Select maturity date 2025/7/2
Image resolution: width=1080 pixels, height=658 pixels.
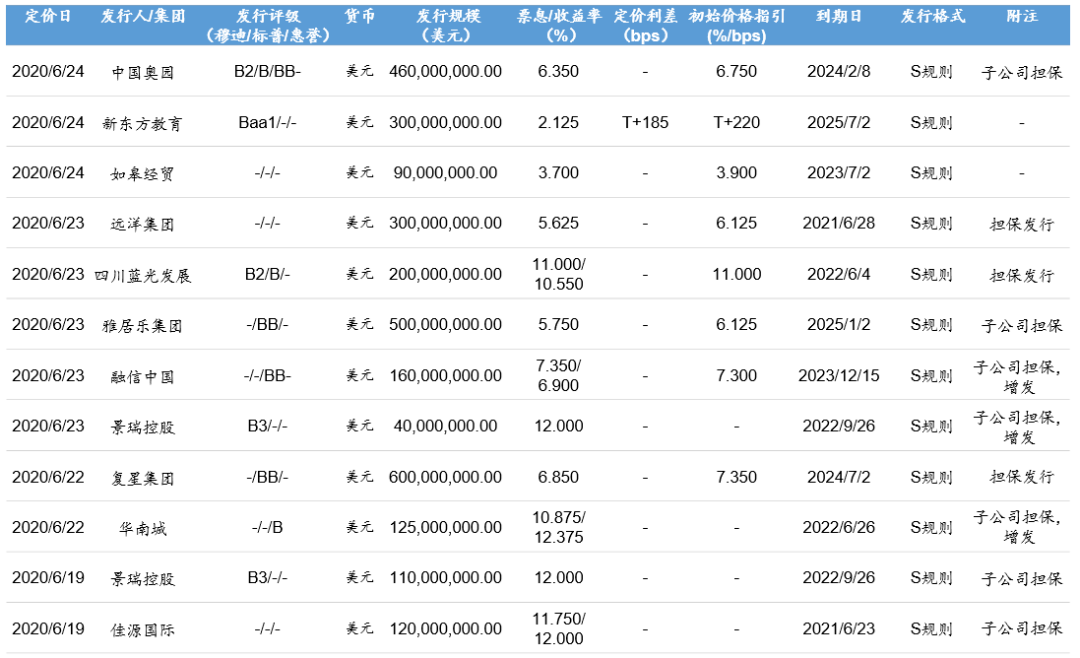pyautogui.click(x=839, y=123)
